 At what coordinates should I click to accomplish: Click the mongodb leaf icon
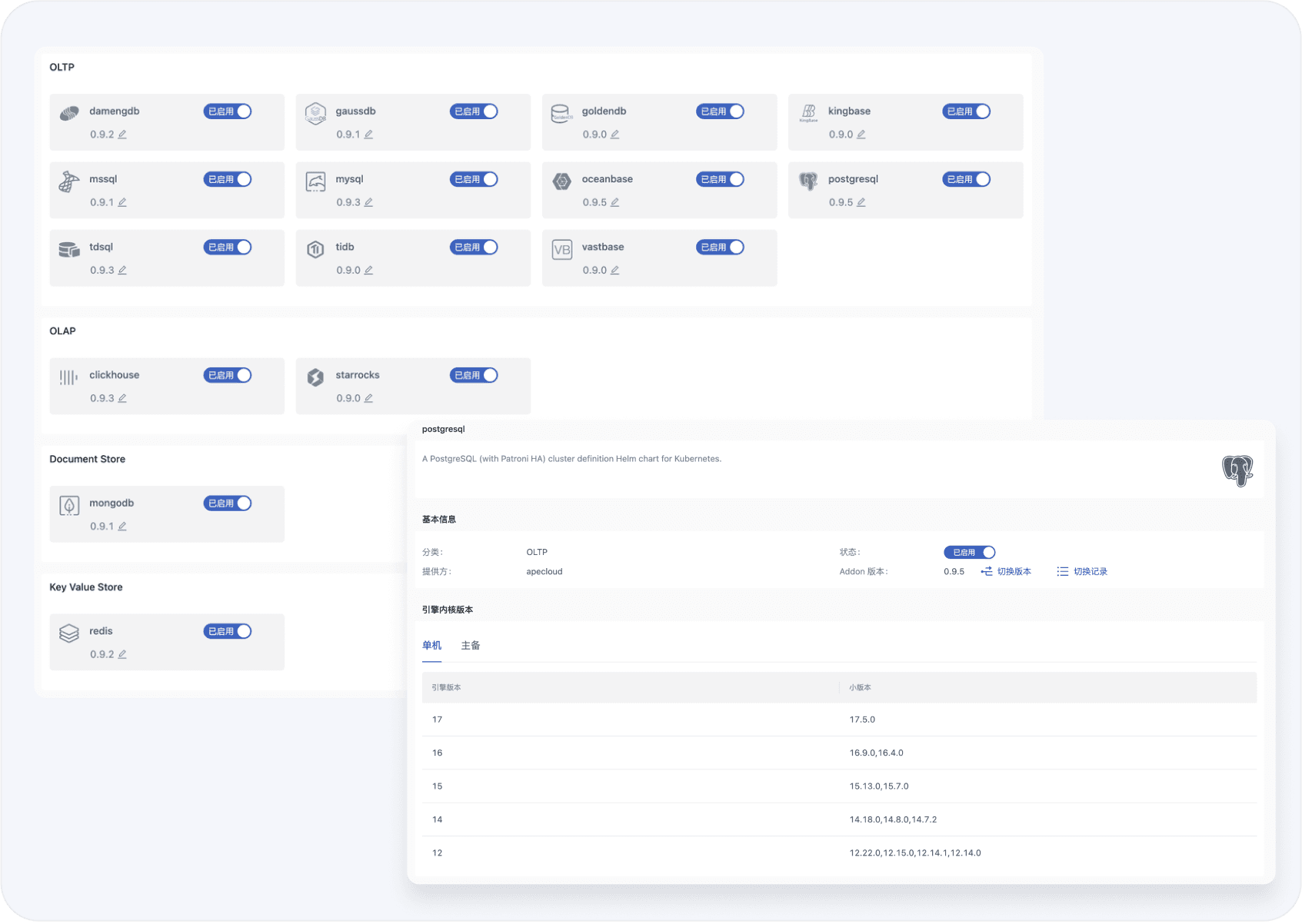click(x=69, y=505)
